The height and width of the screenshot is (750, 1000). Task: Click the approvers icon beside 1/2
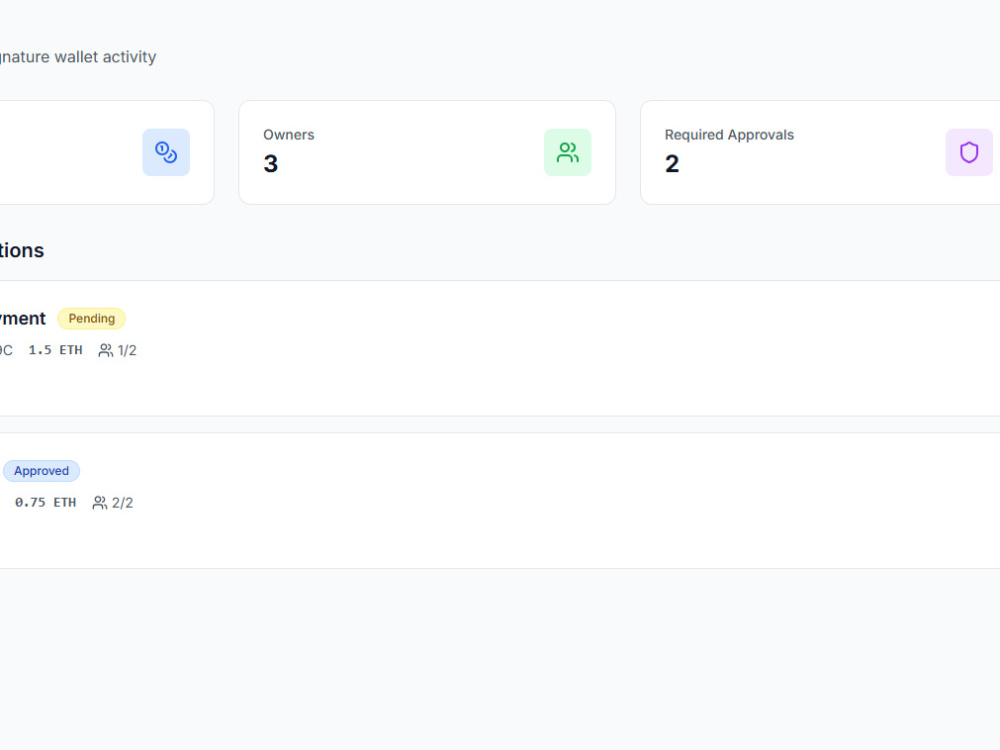pyautogui.click(x=105, y=350)
